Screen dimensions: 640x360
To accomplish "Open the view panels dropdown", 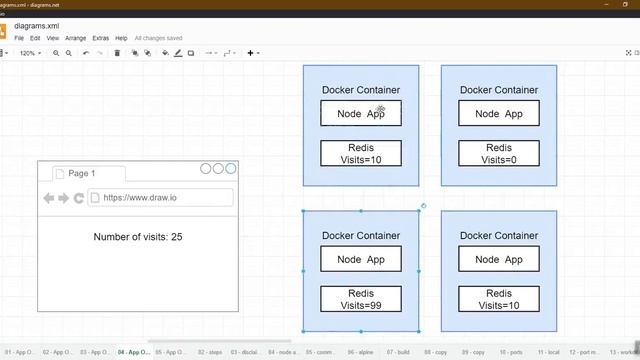I will pos(3,53).
